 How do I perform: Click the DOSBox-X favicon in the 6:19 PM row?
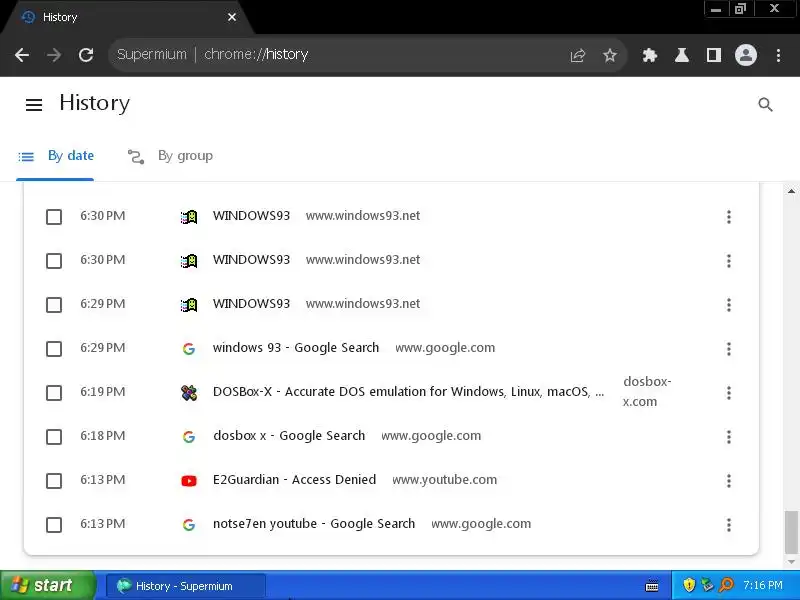(189, 392)
